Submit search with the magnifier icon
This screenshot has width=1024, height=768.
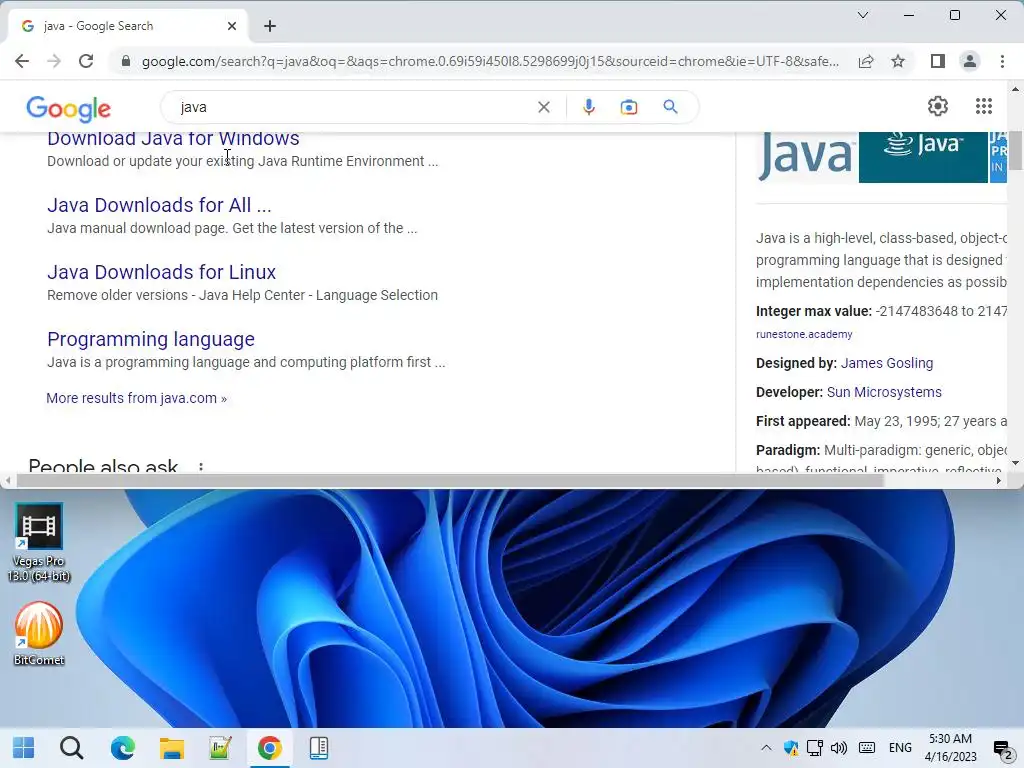[x=670, y=106]
